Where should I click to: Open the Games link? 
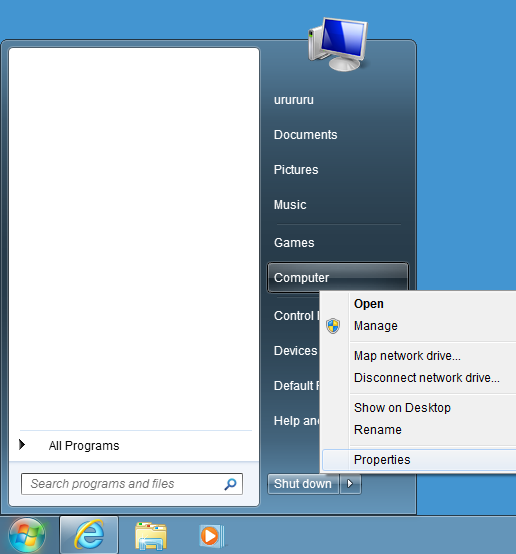click(294, 243)
